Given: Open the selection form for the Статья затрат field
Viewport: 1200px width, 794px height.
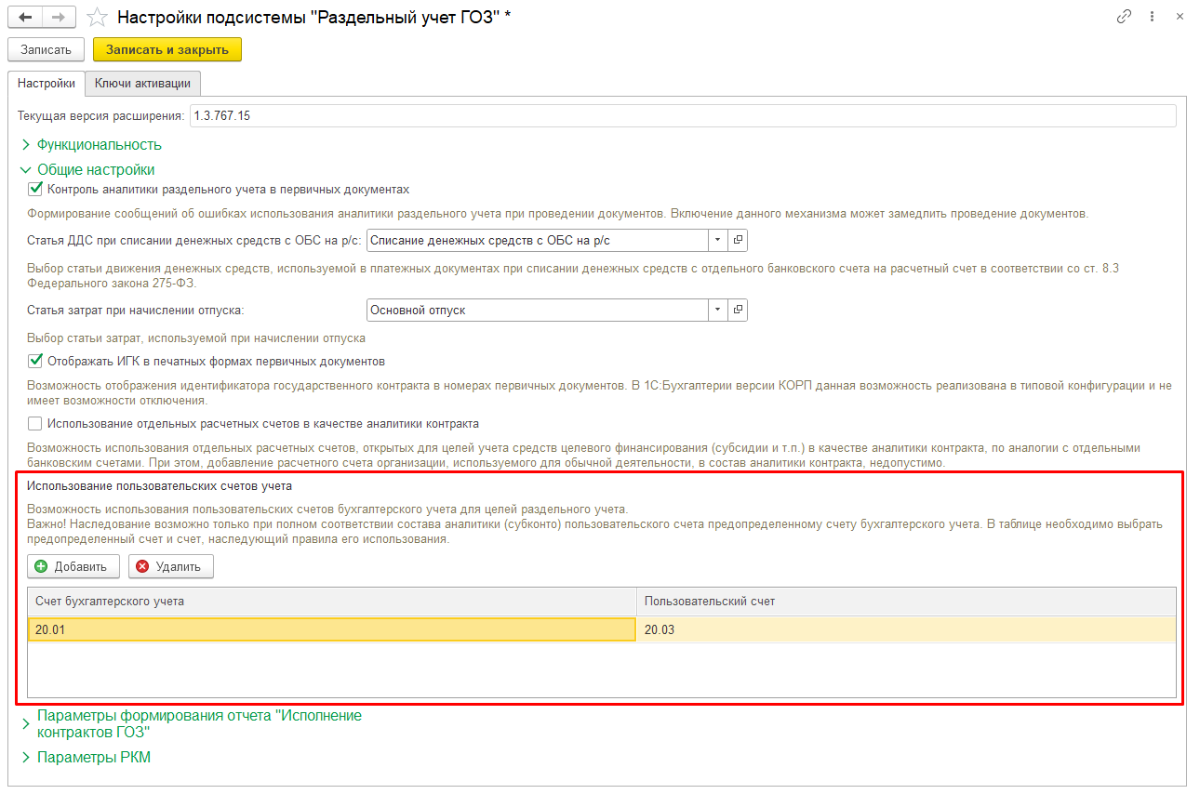Looking at the screenshot, I should (x=738, y=310).
